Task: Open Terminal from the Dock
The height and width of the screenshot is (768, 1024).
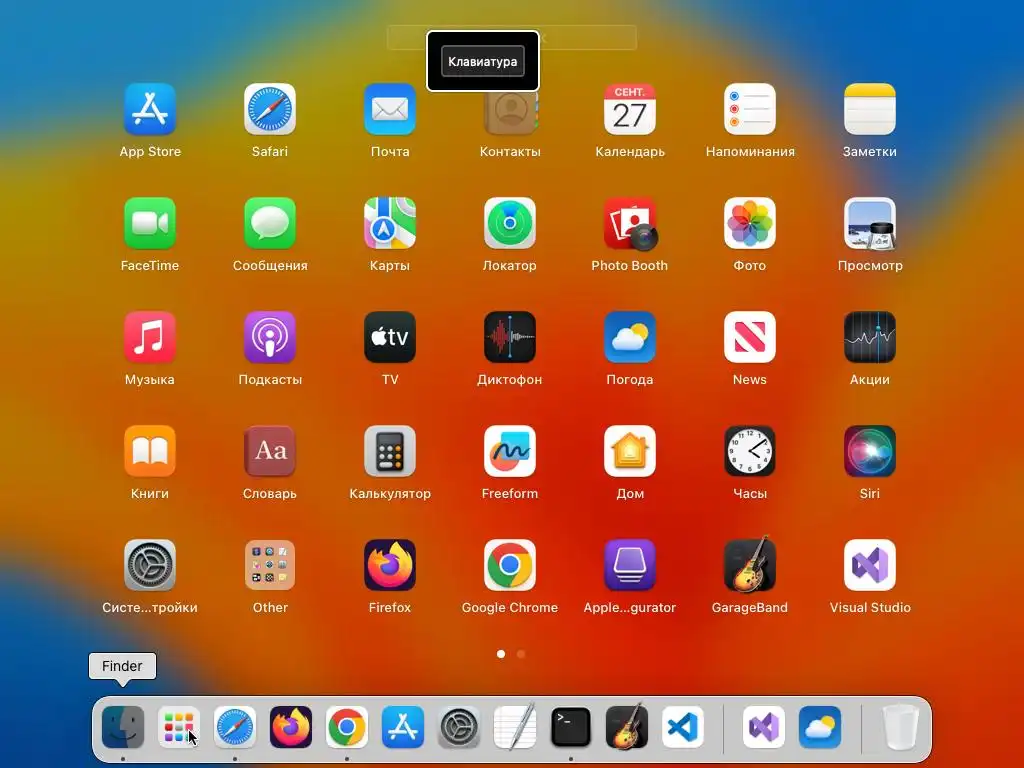Action: [x=571, y=727]
